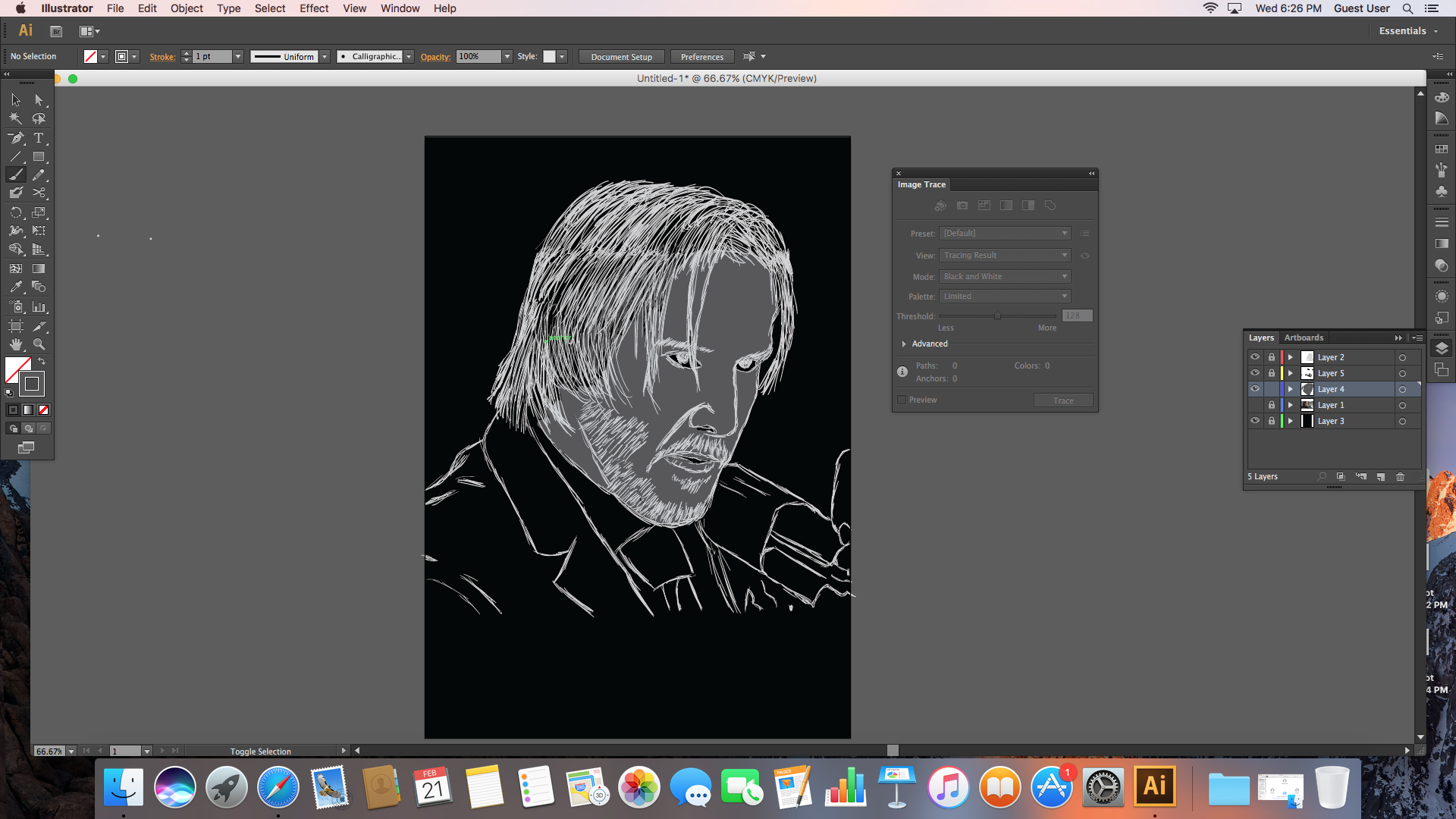Switch to the Artboards tab

click(x=1304, y=338)
